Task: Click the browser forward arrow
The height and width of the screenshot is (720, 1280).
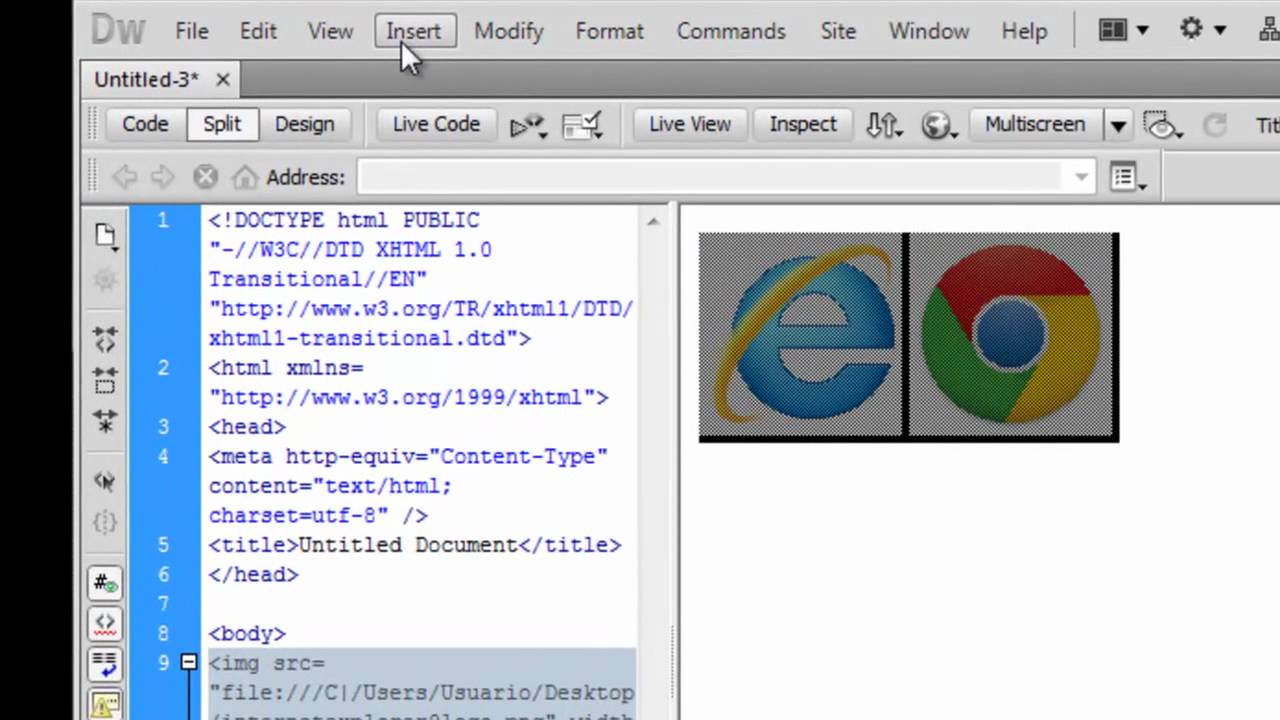Action: pos(162,177)
